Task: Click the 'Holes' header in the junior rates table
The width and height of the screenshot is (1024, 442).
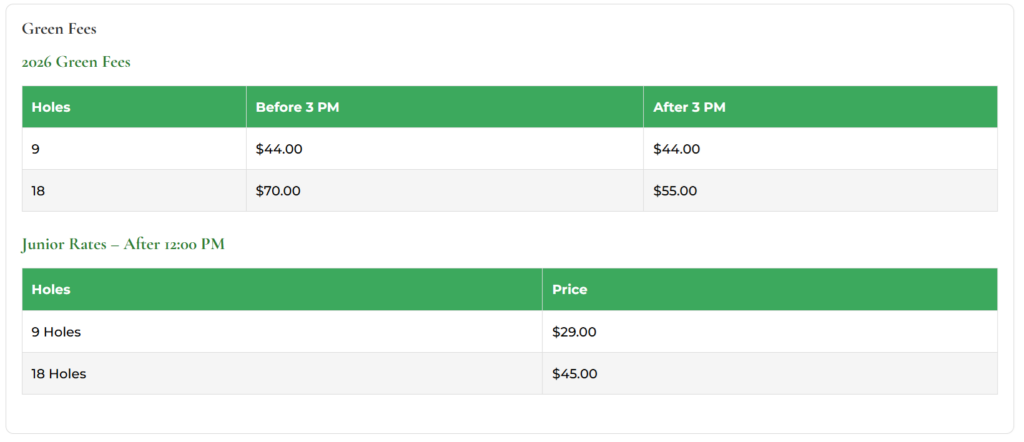Action: tap(51, 289)
